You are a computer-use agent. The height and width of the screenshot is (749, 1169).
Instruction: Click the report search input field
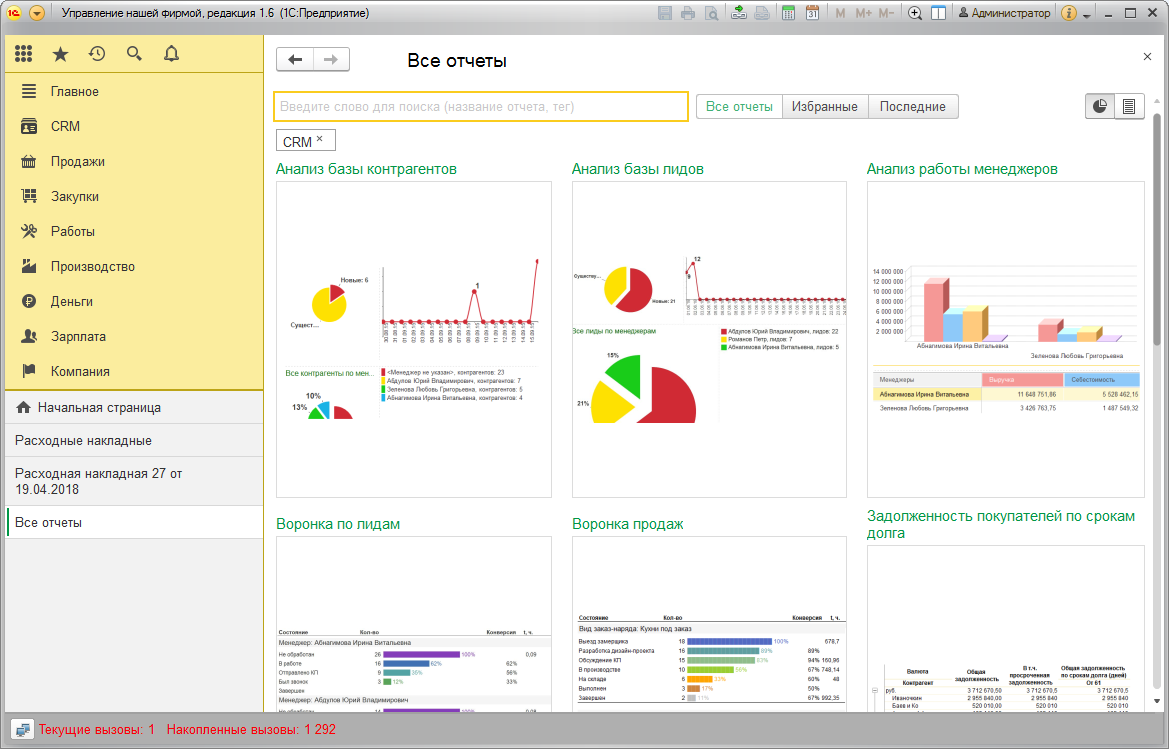(x=481, y=107)
